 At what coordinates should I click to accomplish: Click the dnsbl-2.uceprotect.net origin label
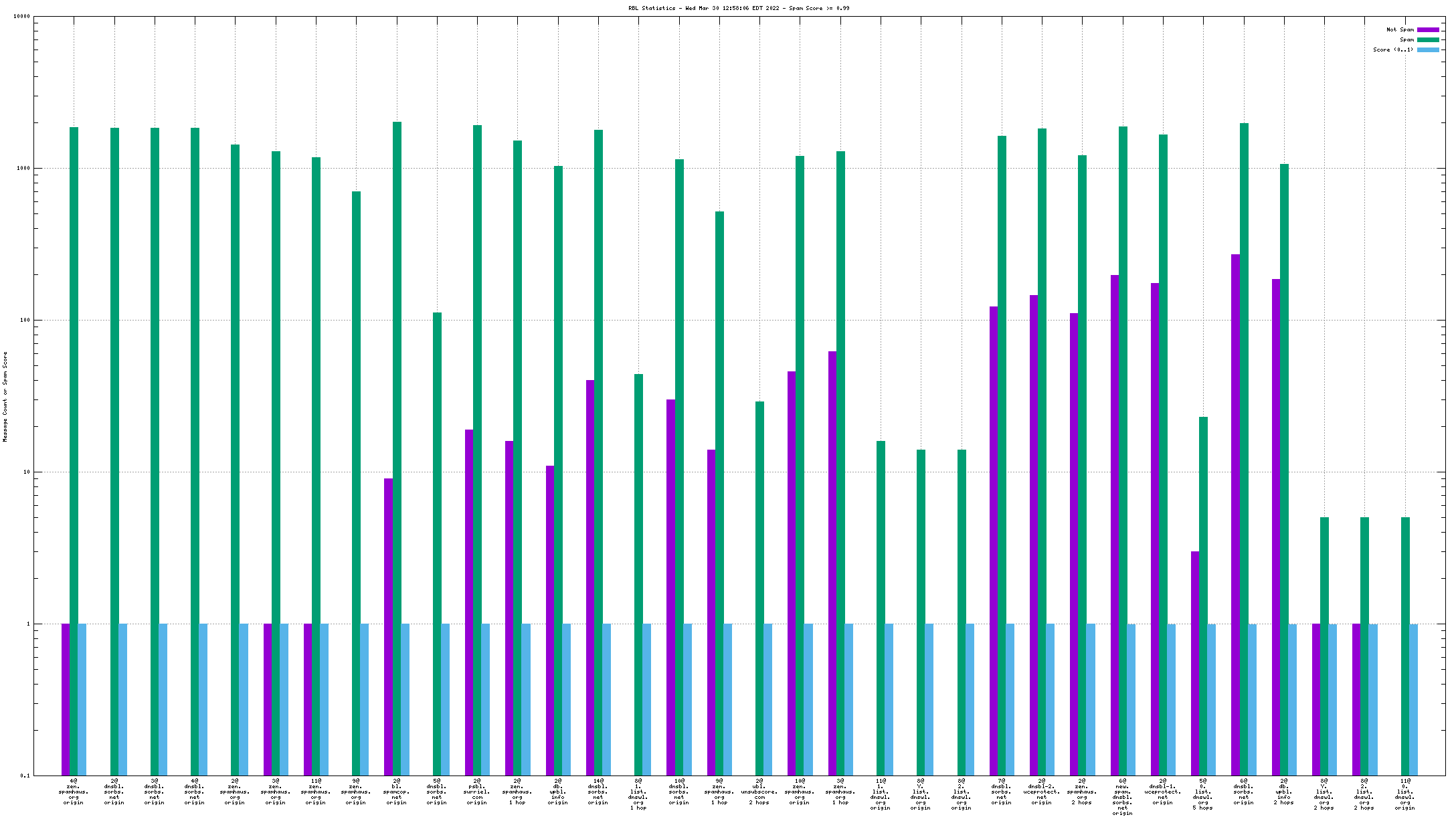tap(1042, 792)
